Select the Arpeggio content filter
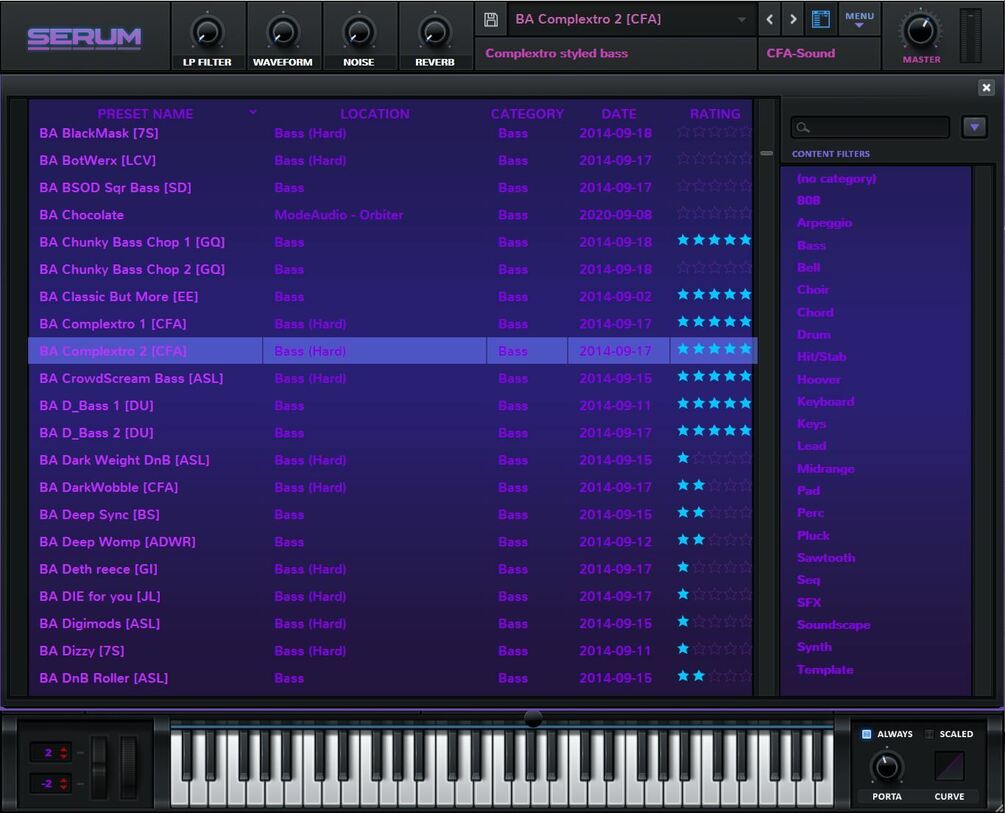Viewport: 1005px width, 813px height. (x=824, y=222)
